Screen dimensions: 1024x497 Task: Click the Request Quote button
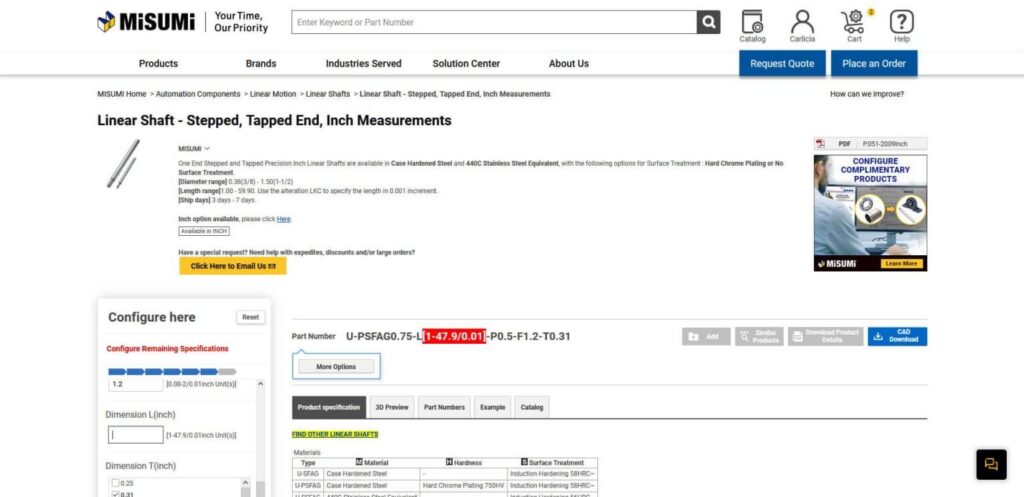point(782,64)
